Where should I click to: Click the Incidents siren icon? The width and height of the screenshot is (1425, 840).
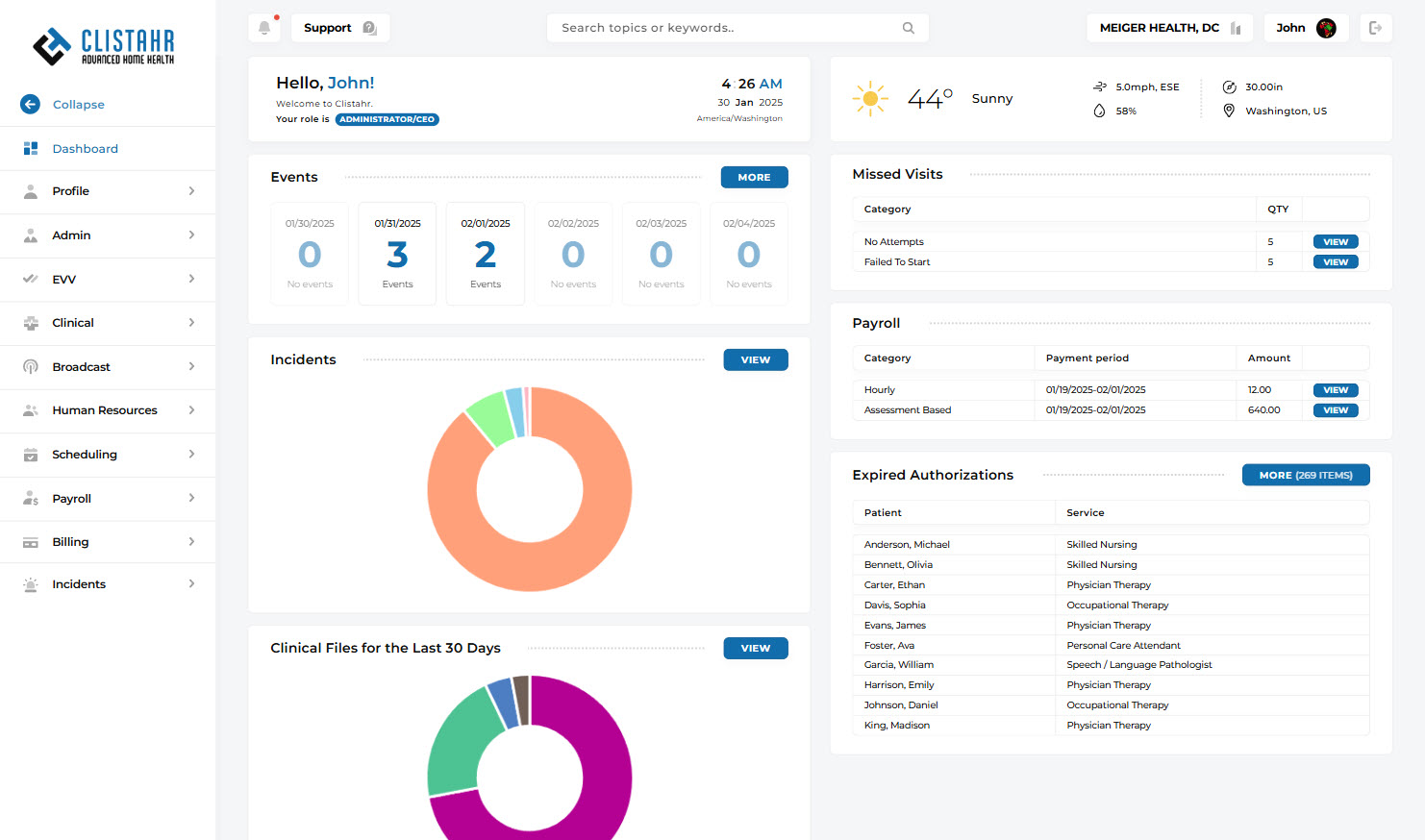31,584
